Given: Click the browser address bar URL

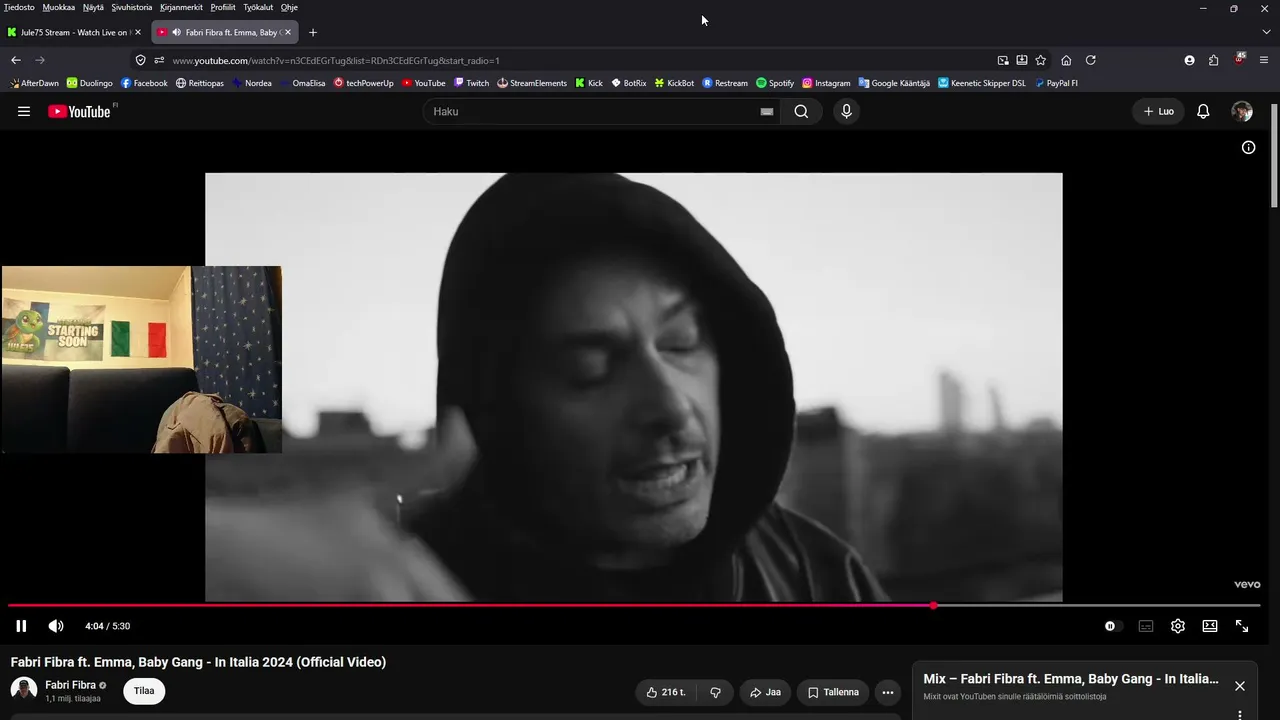Looking at the screenshot, I should point(336,60).
